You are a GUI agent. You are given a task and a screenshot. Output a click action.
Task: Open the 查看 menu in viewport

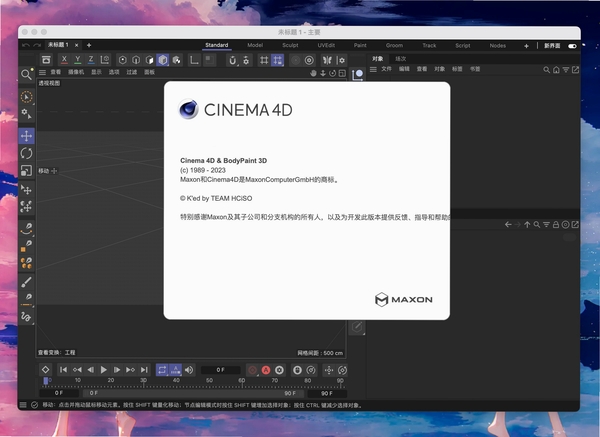[55, 72]
